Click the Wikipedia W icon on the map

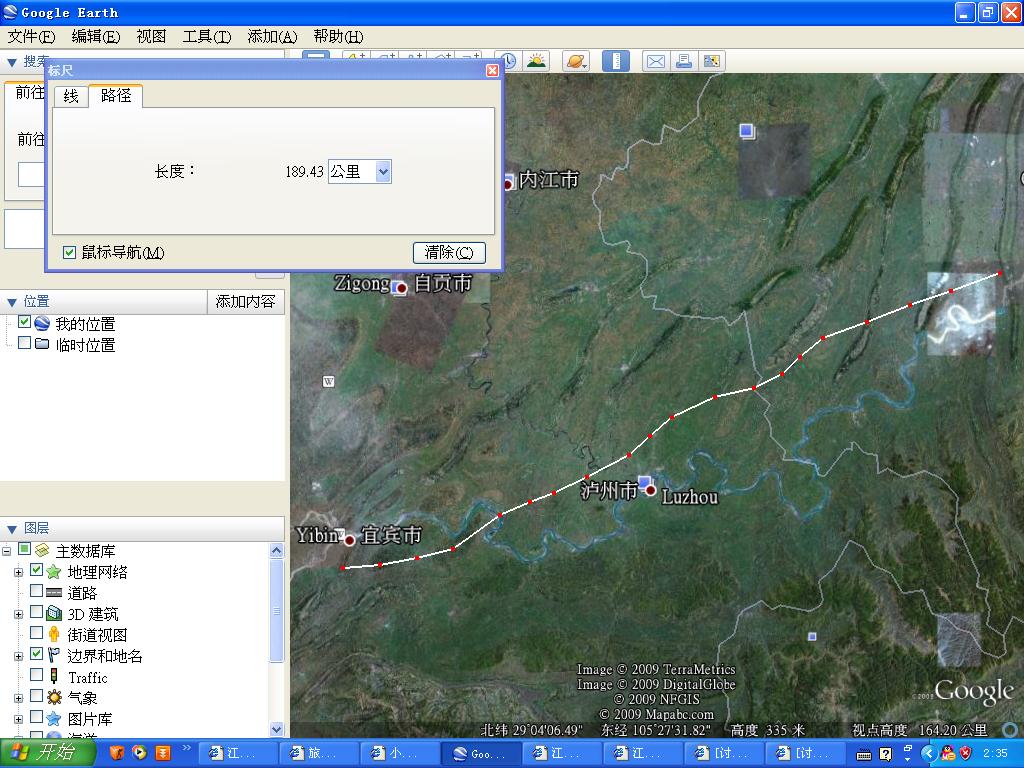(x=328, y=381)
